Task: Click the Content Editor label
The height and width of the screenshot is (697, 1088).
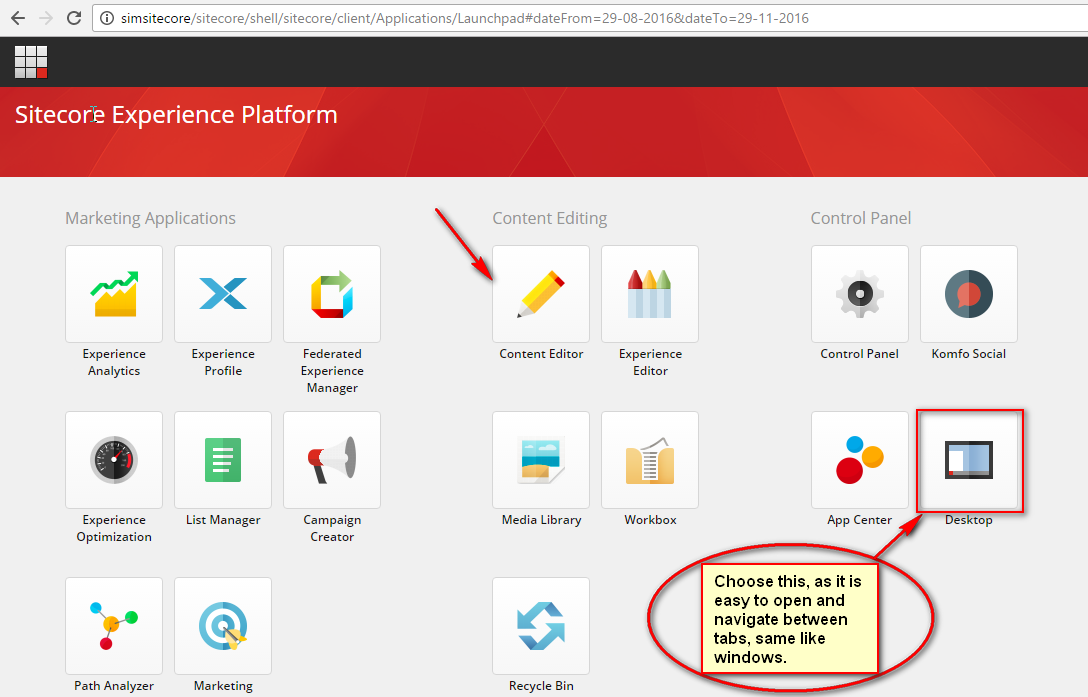Action: pyautogui.click(x=541, y=353)
